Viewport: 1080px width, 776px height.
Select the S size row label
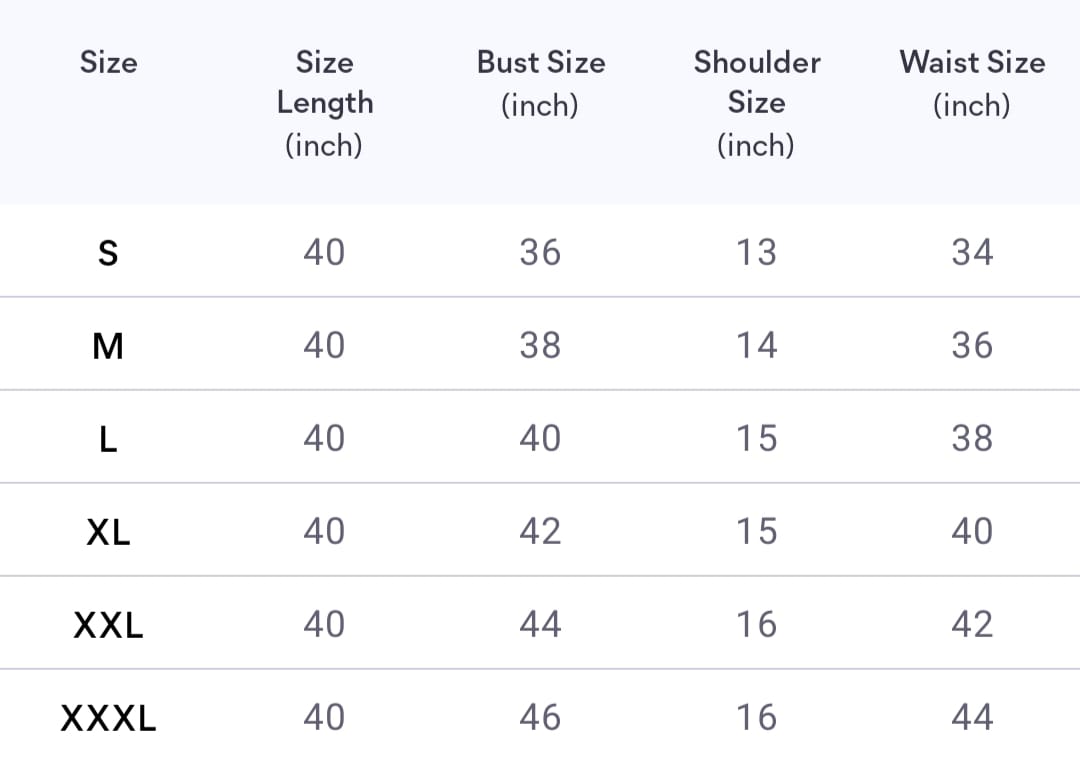click(108, 253)
